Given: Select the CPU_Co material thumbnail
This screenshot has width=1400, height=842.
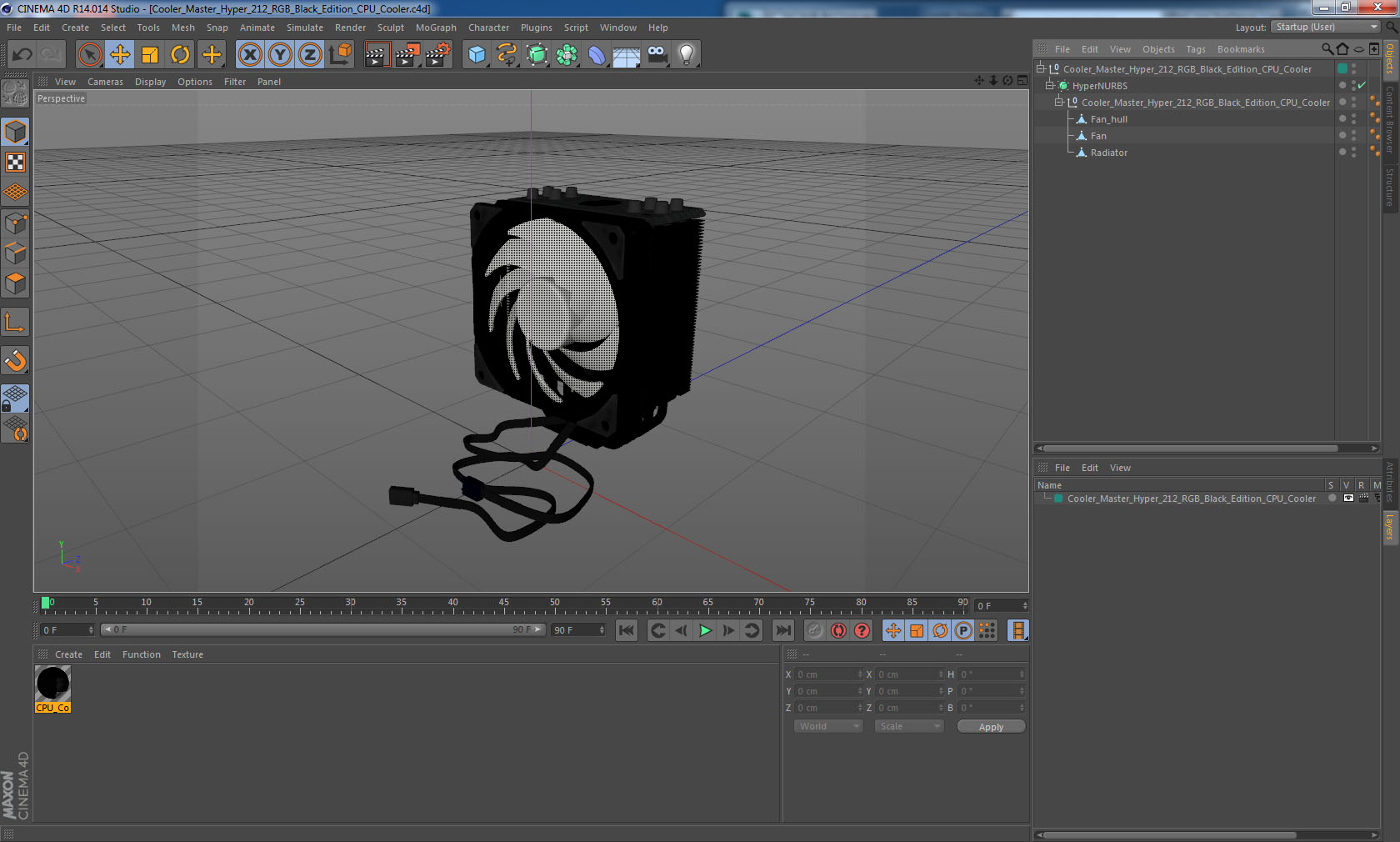Looking at the screenshot, I should (x=53, y=689).
